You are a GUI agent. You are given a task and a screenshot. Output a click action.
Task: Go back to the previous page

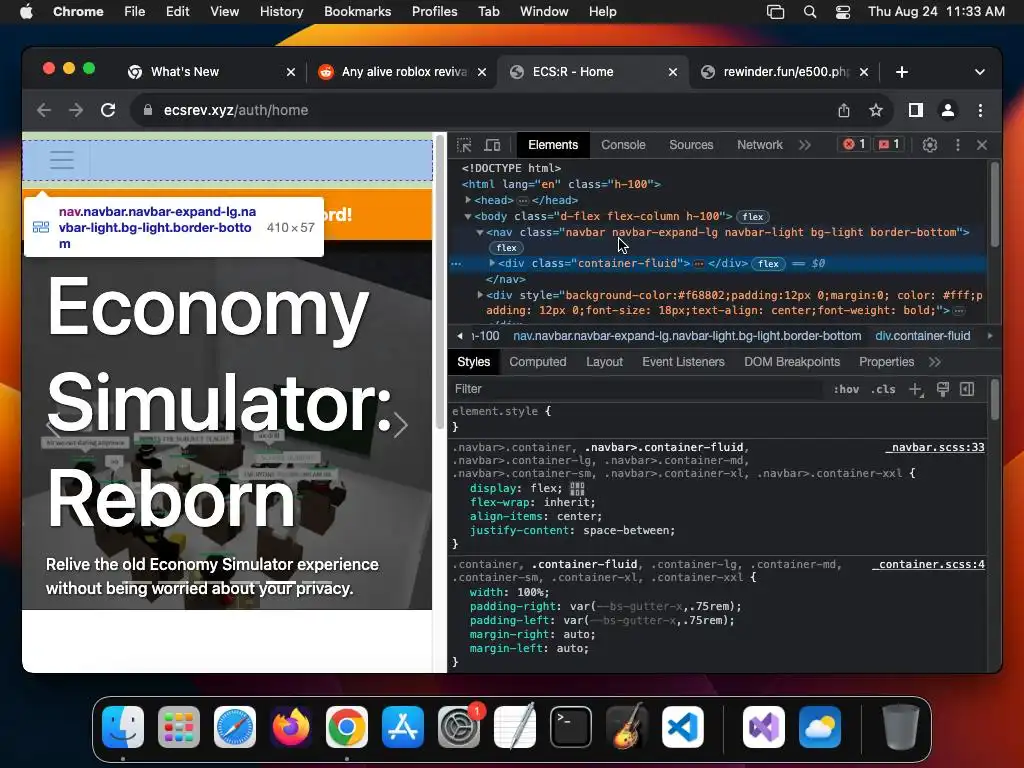tap(44, 110)
